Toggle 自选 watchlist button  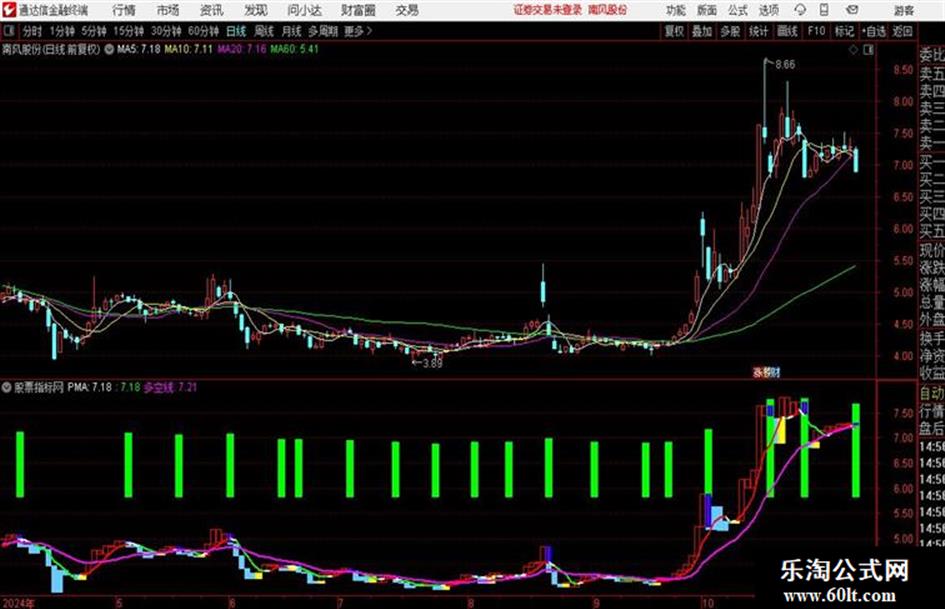coord(873,31)
